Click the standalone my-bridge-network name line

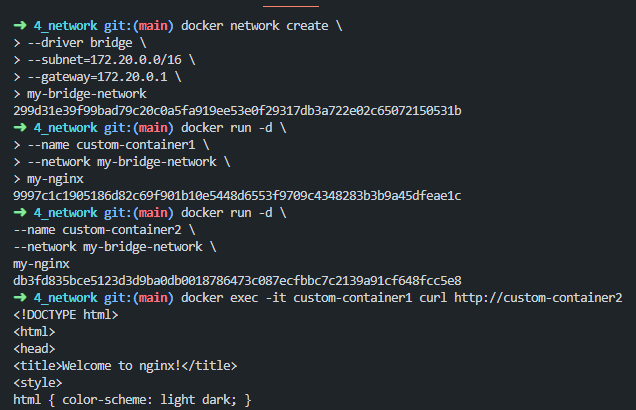[x=87, y=94]
